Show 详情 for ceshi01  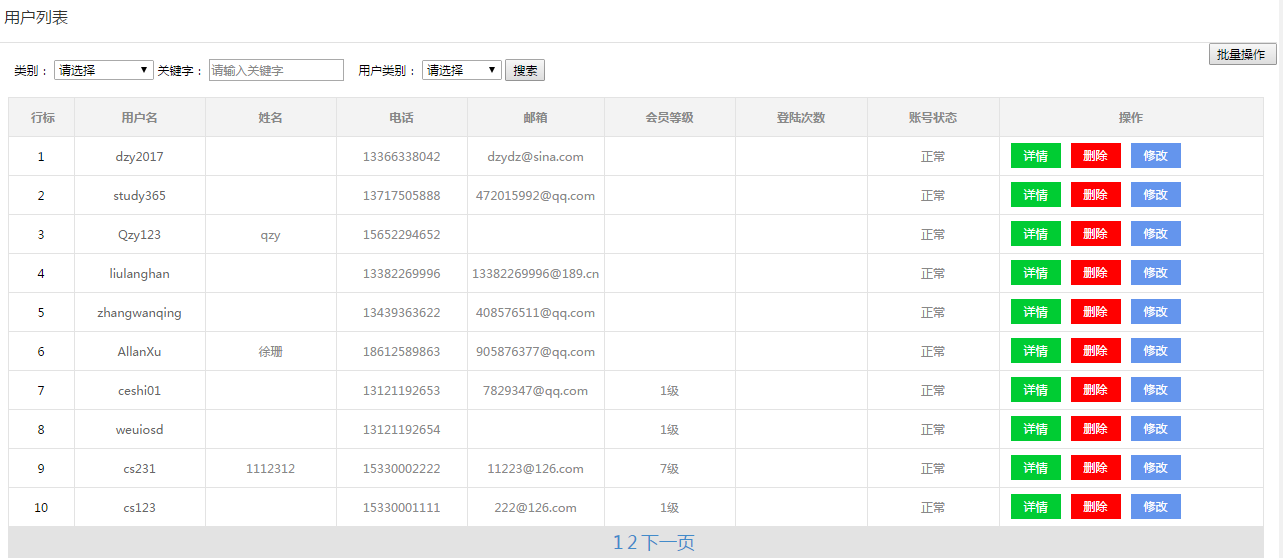1036,390
